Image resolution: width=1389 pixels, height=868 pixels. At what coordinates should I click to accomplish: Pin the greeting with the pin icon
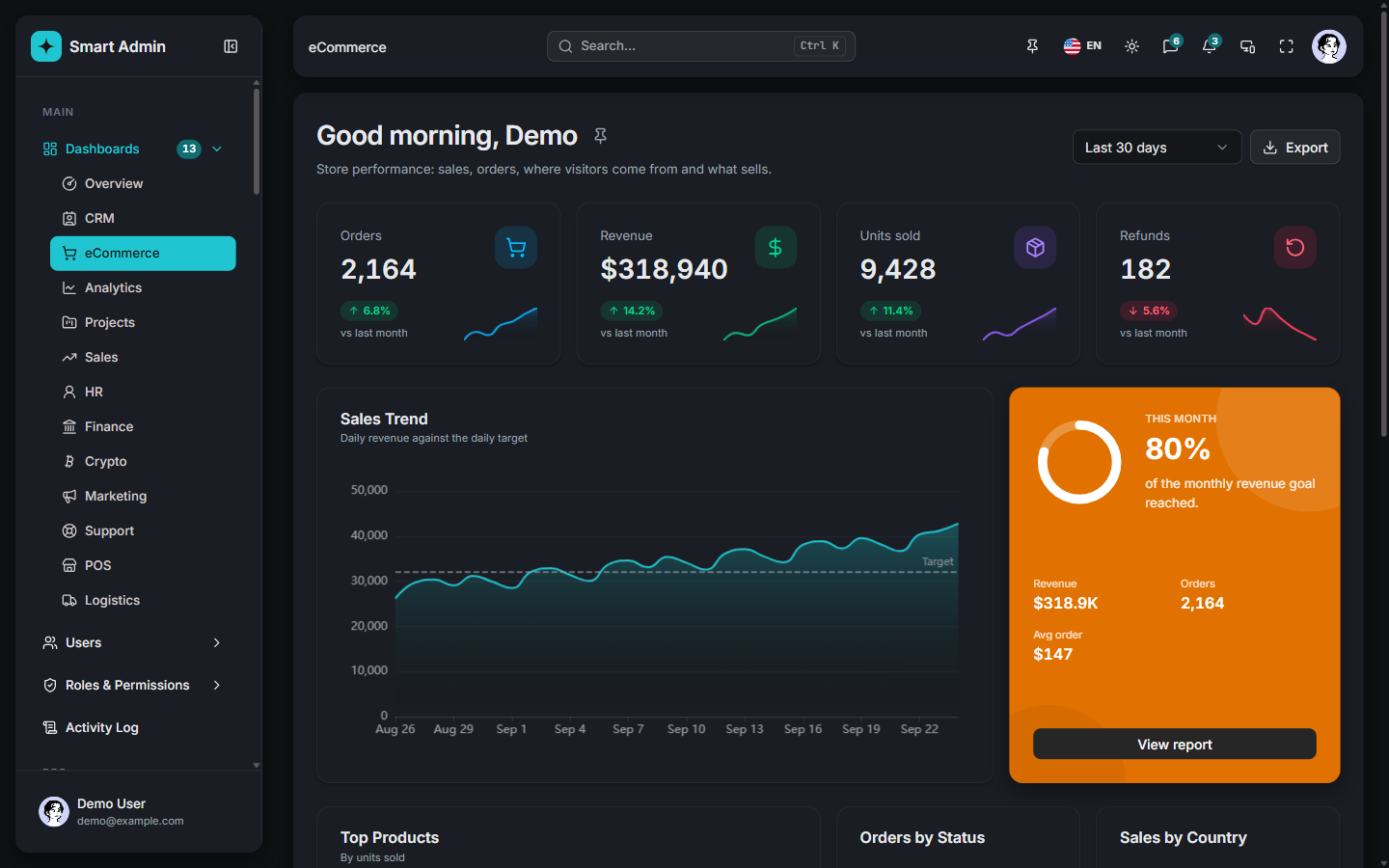pos(600,136)
